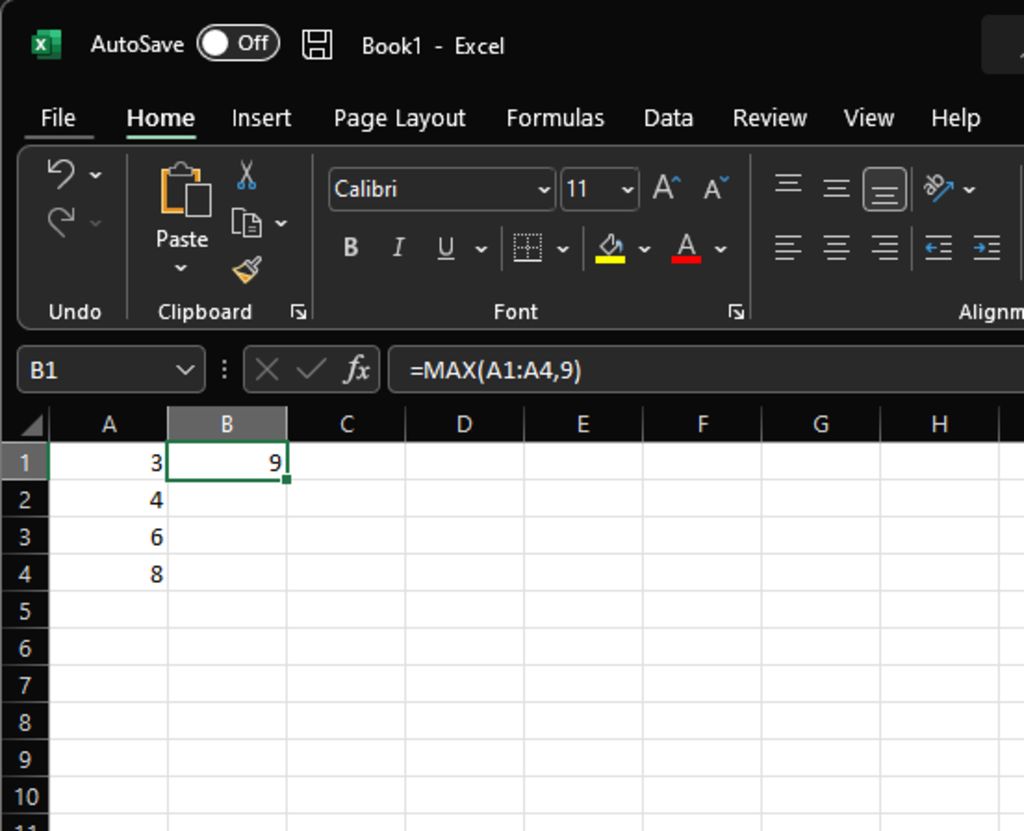The height and width of the screenshot is (831, 1024).
Task: Click the Select All corner triangle
Action: click(x=31, y=425)
